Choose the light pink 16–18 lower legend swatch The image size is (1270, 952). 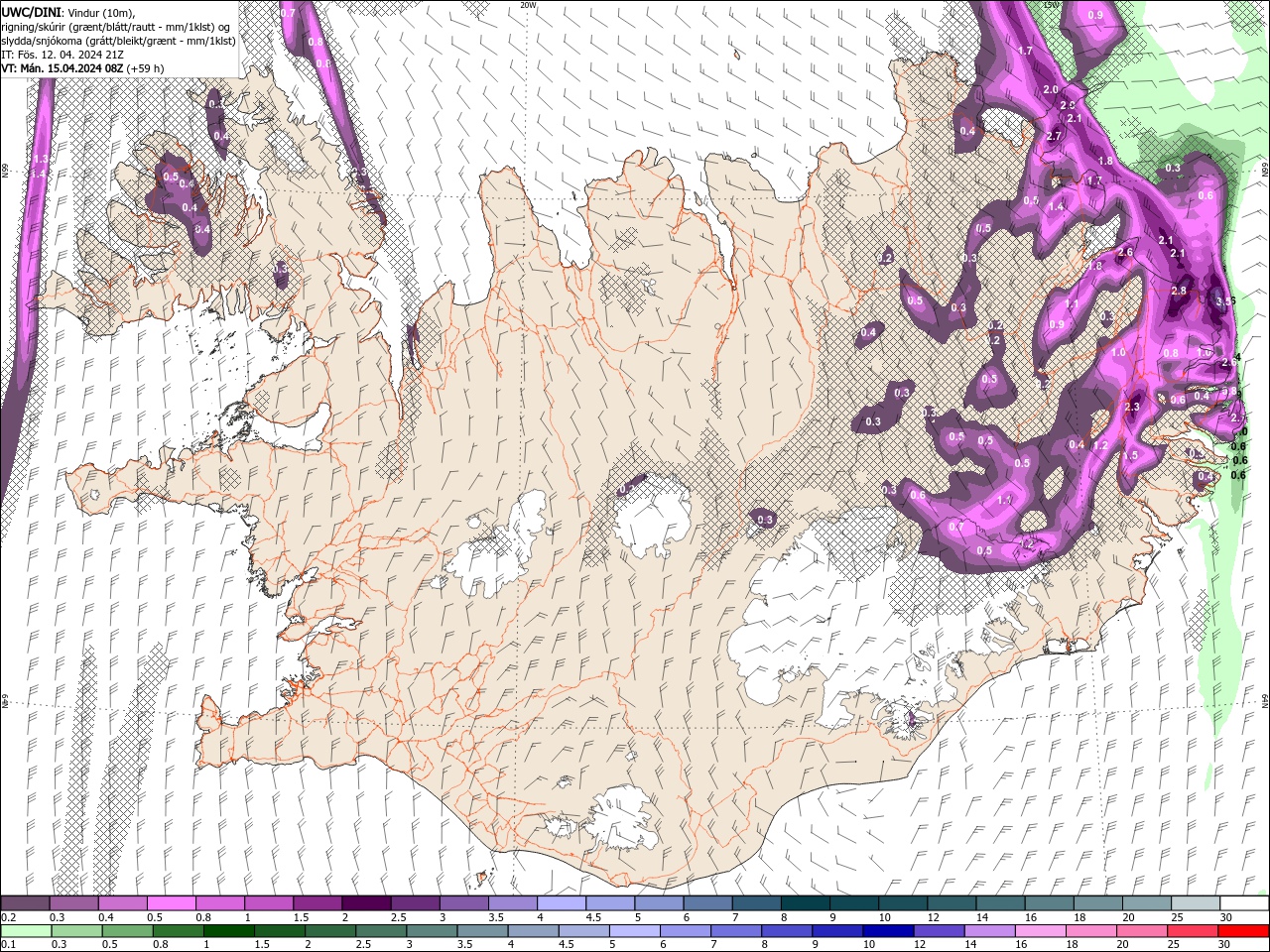[x=1040, y=931]
